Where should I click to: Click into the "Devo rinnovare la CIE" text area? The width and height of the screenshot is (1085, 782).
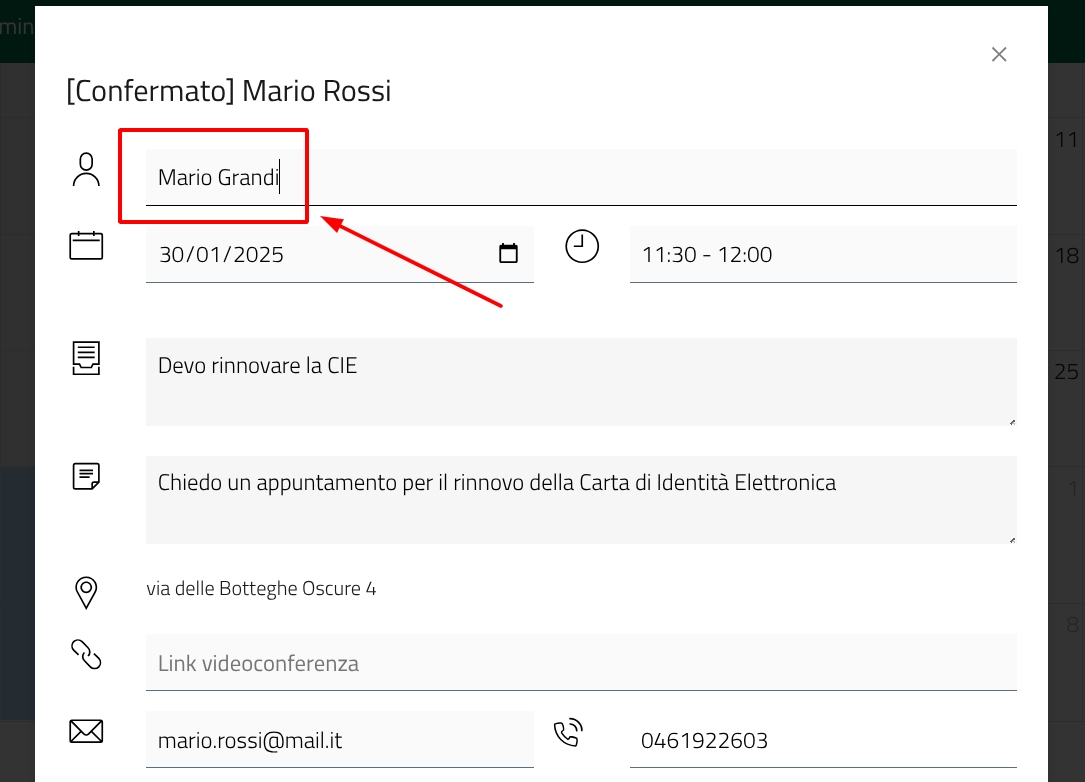(x=580, y=382)
